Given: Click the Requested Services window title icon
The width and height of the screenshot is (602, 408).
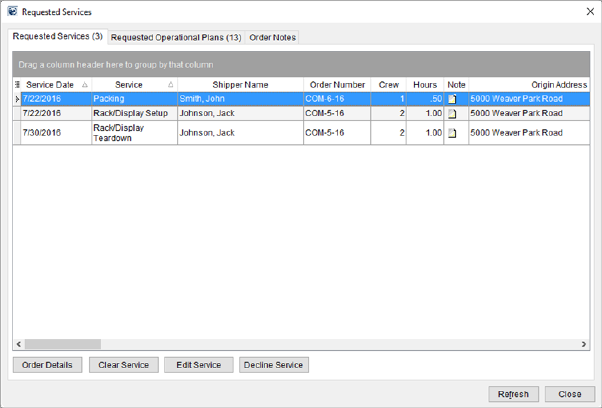Looking at the screenshot, I should 11,12.
